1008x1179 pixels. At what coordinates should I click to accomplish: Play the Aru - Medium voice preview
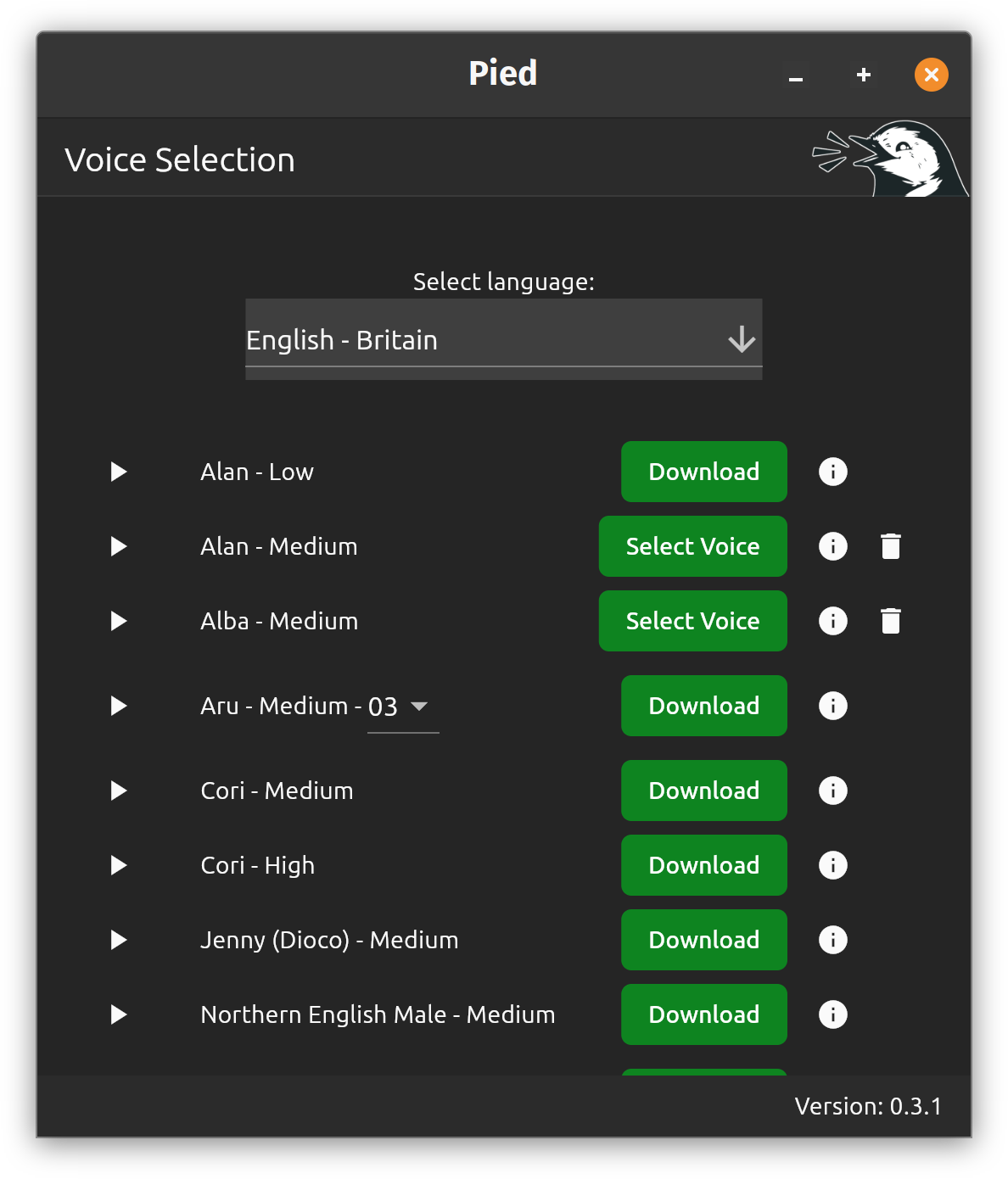[118, 706]
